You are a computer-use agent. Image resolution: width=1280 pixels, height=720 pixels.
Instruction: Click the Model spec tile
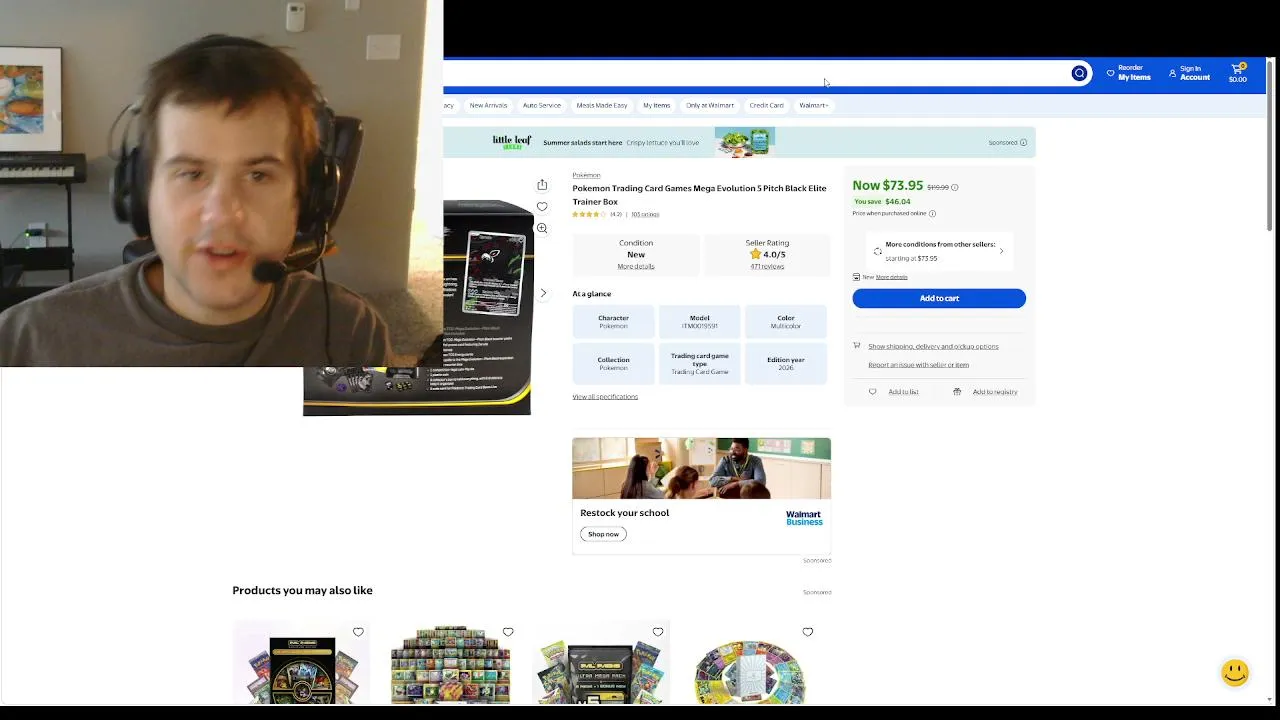[x=700, y=322]
